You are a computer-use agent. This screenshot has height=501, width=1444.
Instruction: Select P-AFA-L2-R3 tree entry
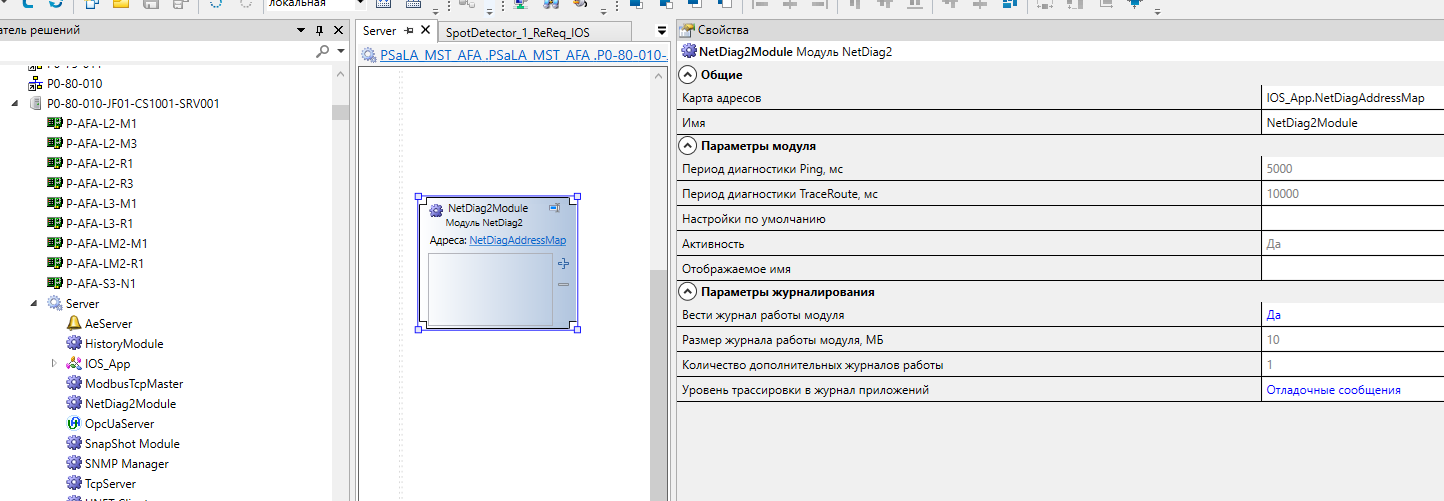pos(90,183)
